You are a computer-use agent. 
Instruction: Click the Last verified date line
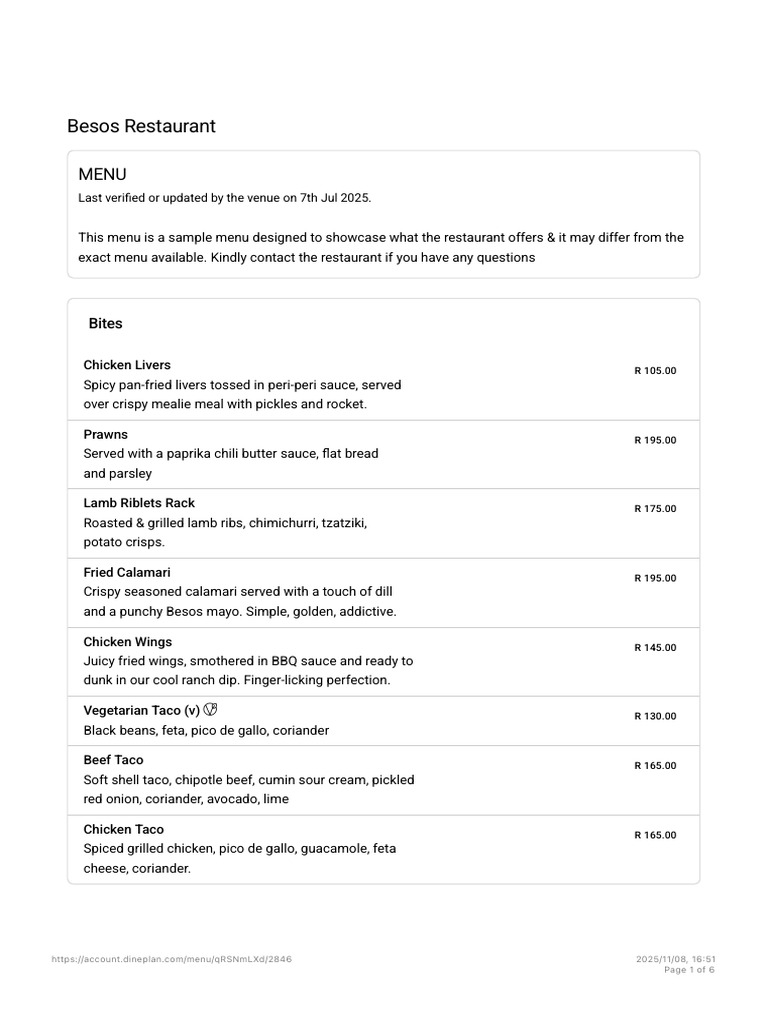point(225,198)
